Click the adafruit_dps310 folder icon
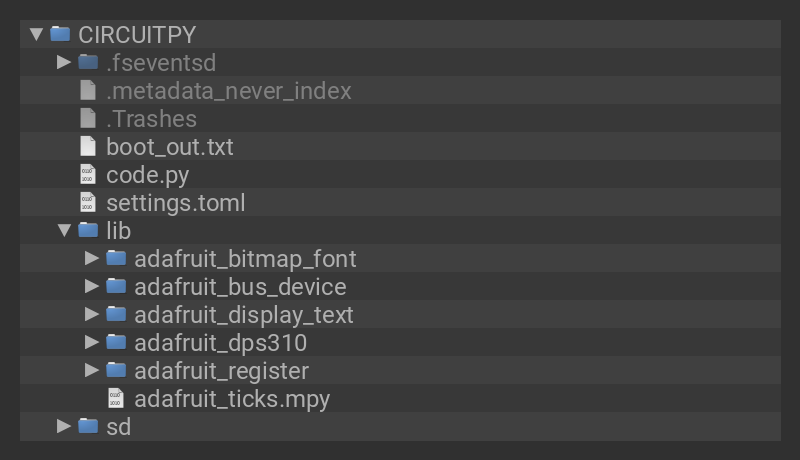Image resolution: width=800 pixels, height=460 pixels. 116,342
